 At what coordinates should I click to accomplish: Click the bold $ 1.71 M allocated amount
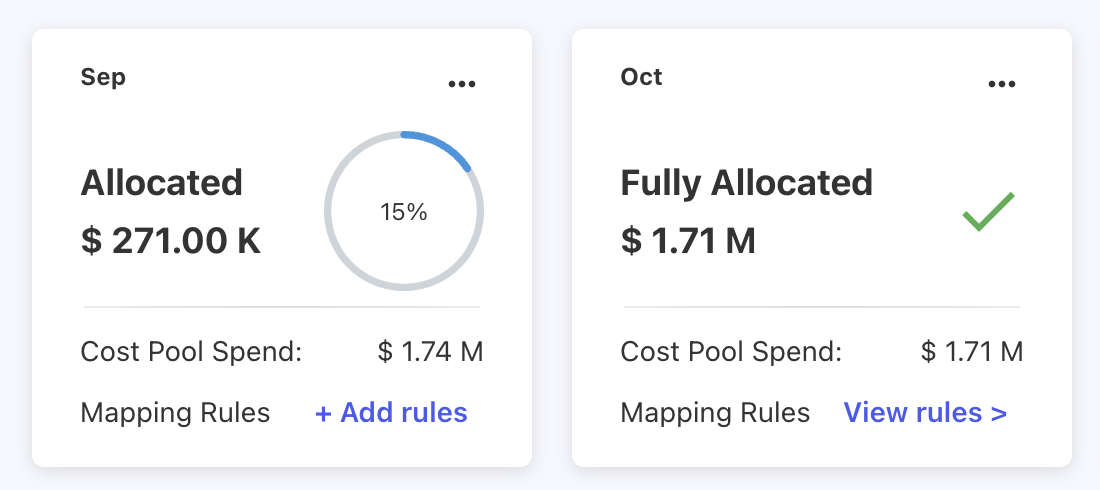(688, 241)
